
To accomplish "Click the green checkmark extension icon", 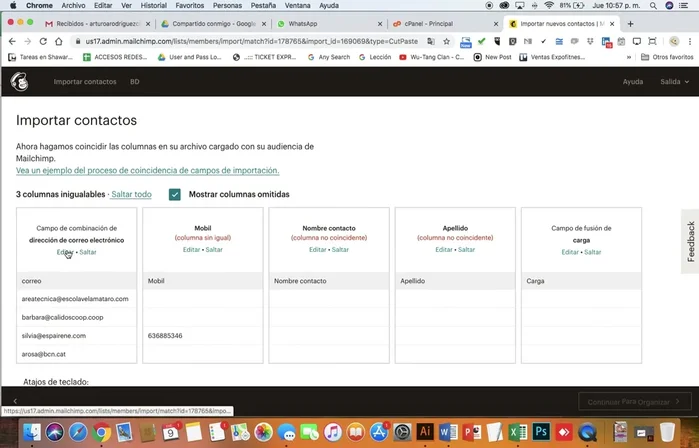I will coord(481,41).
